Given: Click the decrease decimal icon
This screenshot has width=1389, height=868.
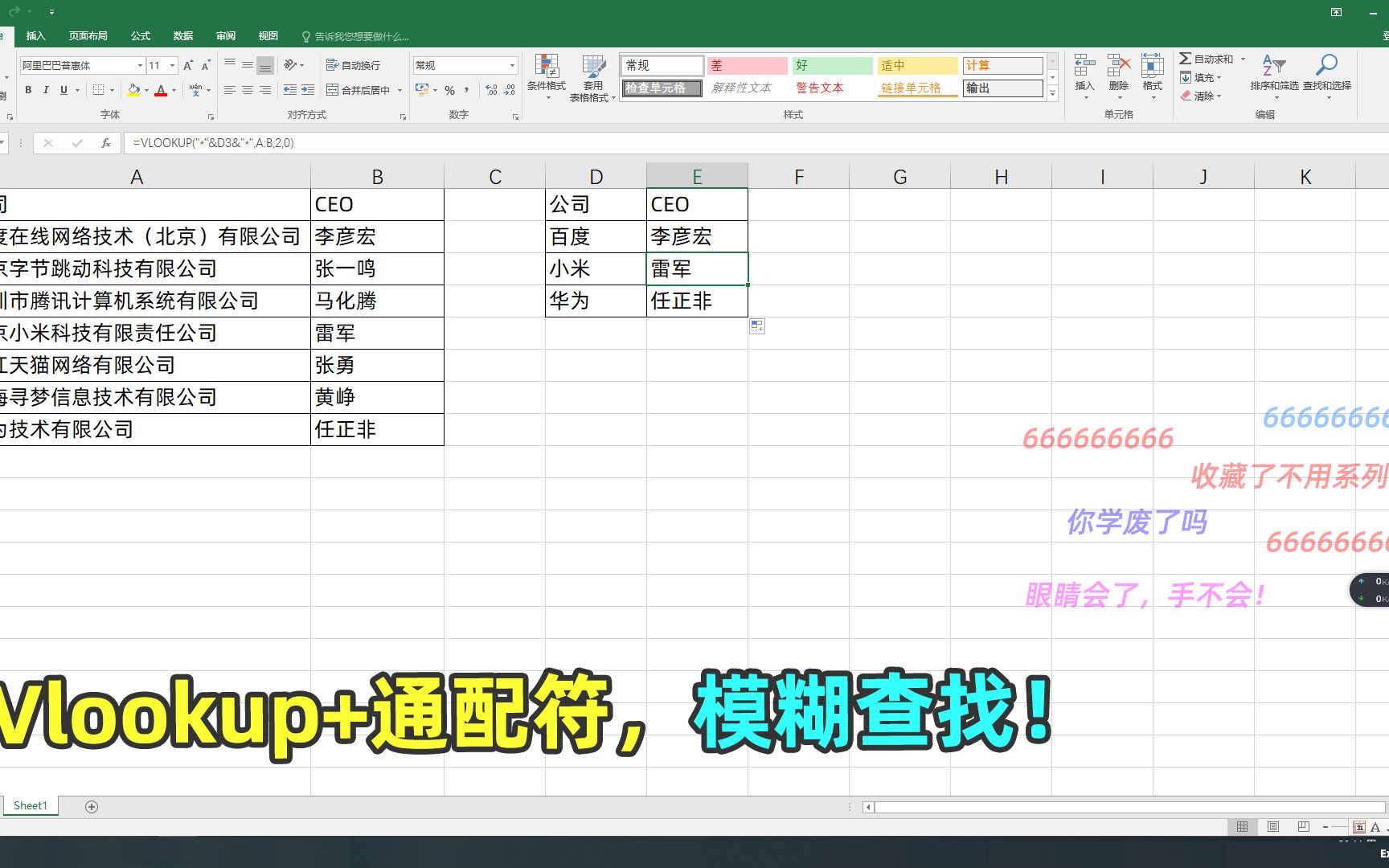Looking at the screenshot, I should point(510,90).
